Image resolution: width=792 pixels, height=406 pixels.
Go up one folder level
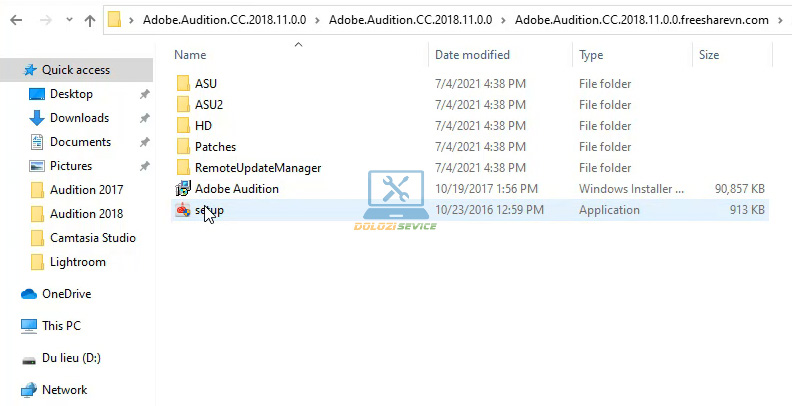coord(90,20)
